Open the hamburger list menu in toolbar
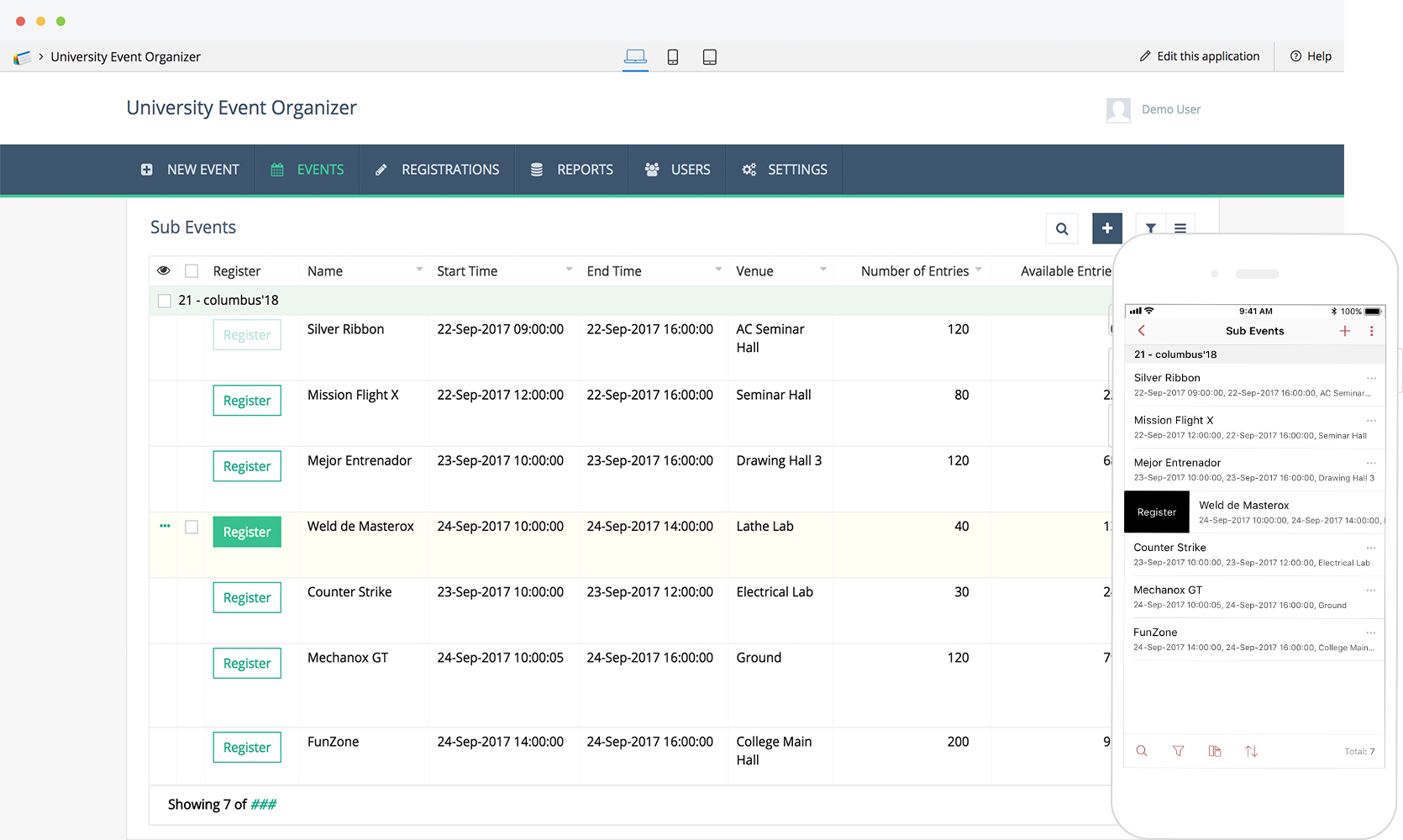The height and width of the screenshot is (840, 1403). [x=1180, y=228]
